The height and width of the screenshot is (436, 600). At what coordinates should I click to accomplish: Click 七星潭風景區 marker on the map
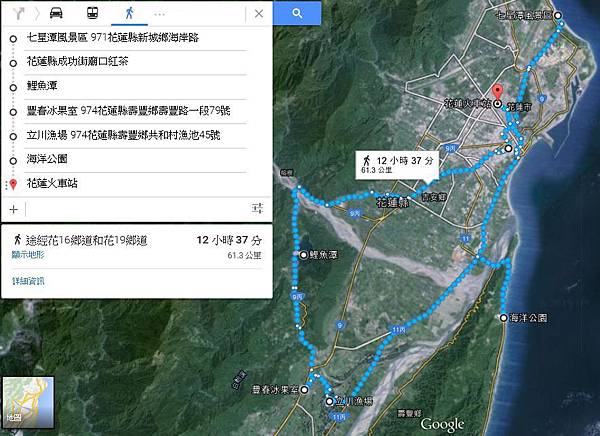click(558, 15)
